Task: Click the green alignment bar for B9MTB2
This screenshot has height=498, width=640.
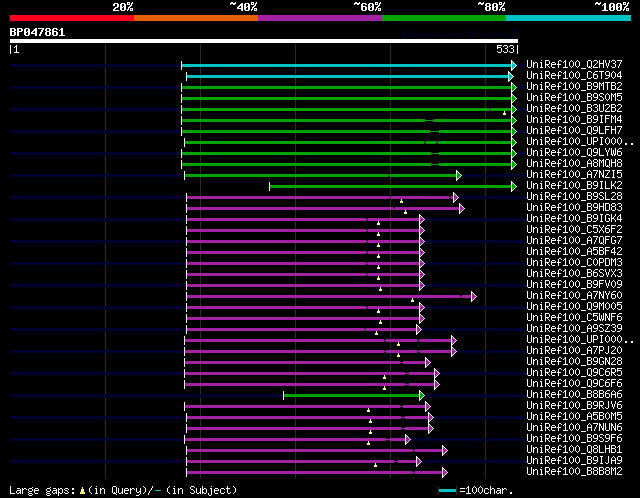Action: click(347, 87)
